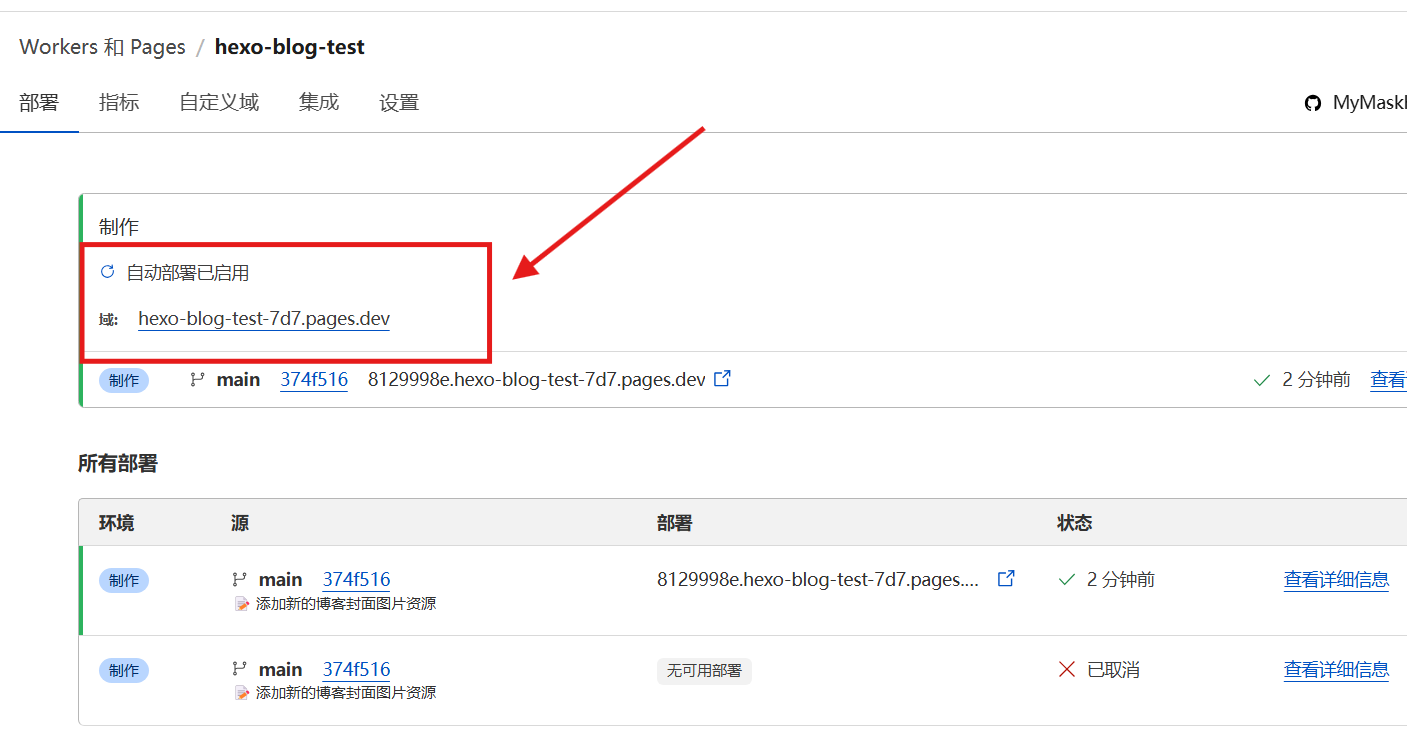Open hexo-blog-test-7d7.pages.dev domain link

coord(264,319)
